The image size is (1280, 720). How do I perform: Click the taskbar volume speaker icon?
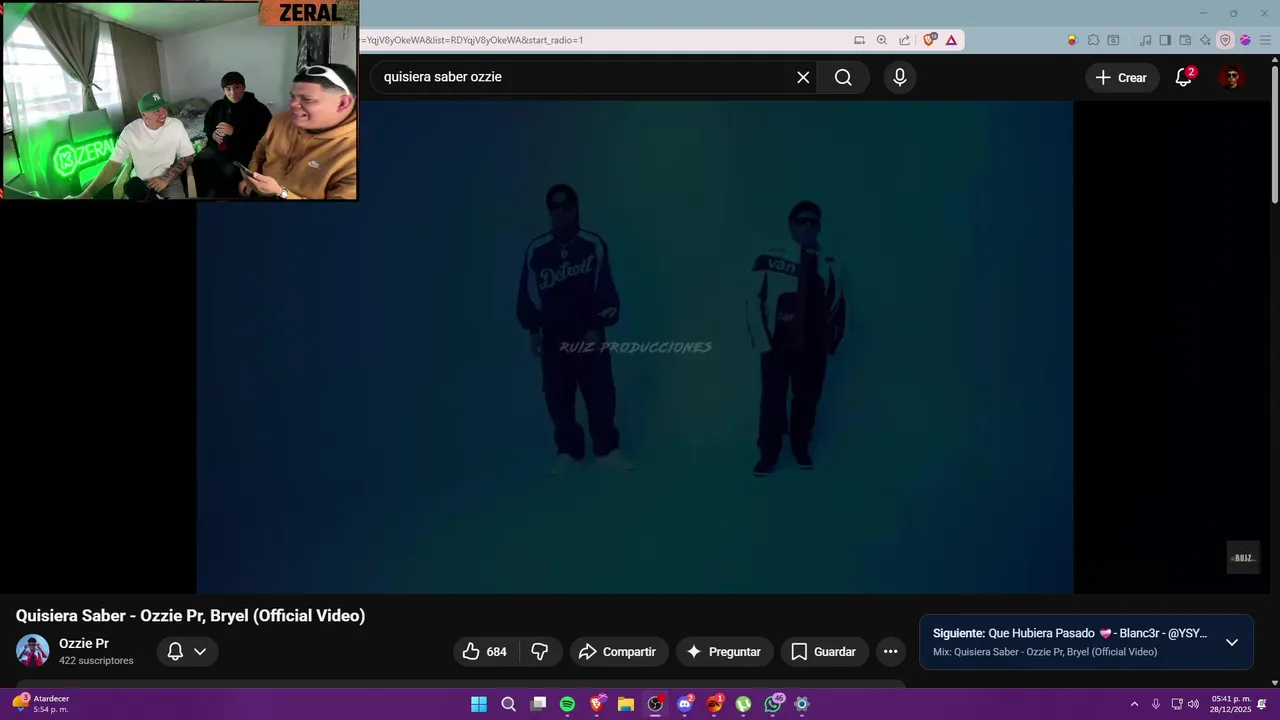(x=1193, y=704)
